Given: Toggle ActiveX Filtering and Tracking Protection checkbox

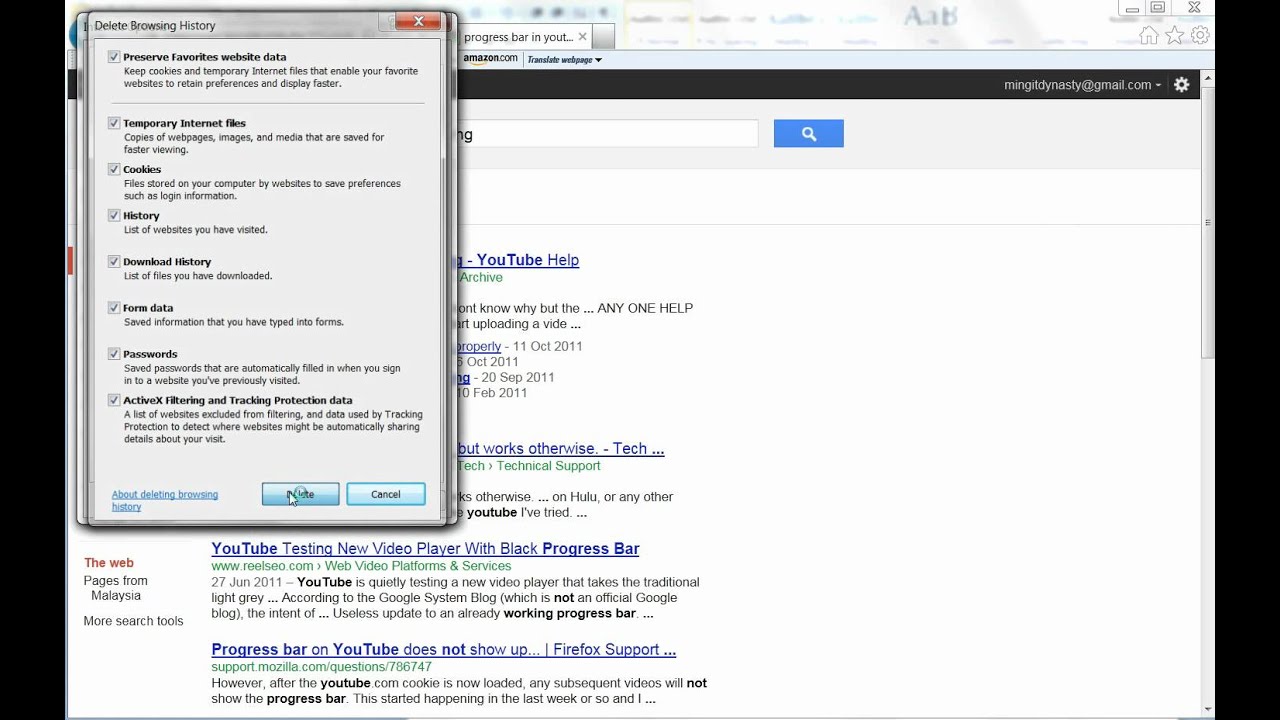Looking at the screenshot, I should [x=114, y=400].
